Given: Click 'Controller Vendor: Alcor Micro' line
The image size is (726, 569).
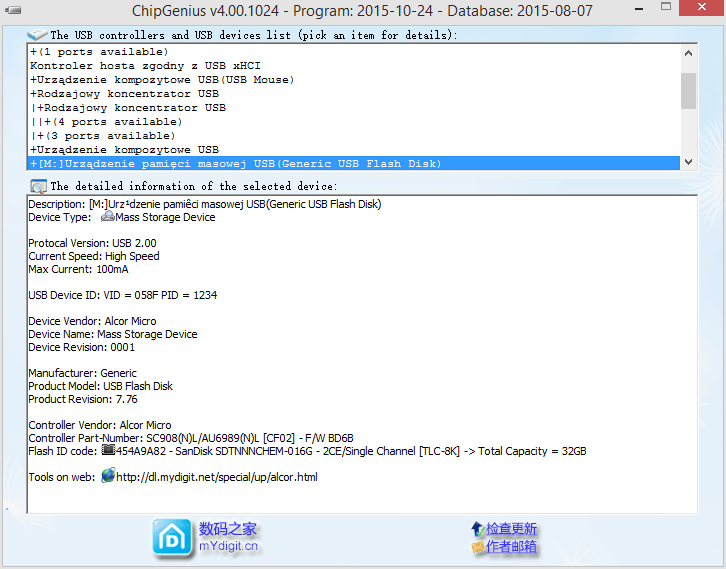Looking at the screenshot, I should 100,425.
